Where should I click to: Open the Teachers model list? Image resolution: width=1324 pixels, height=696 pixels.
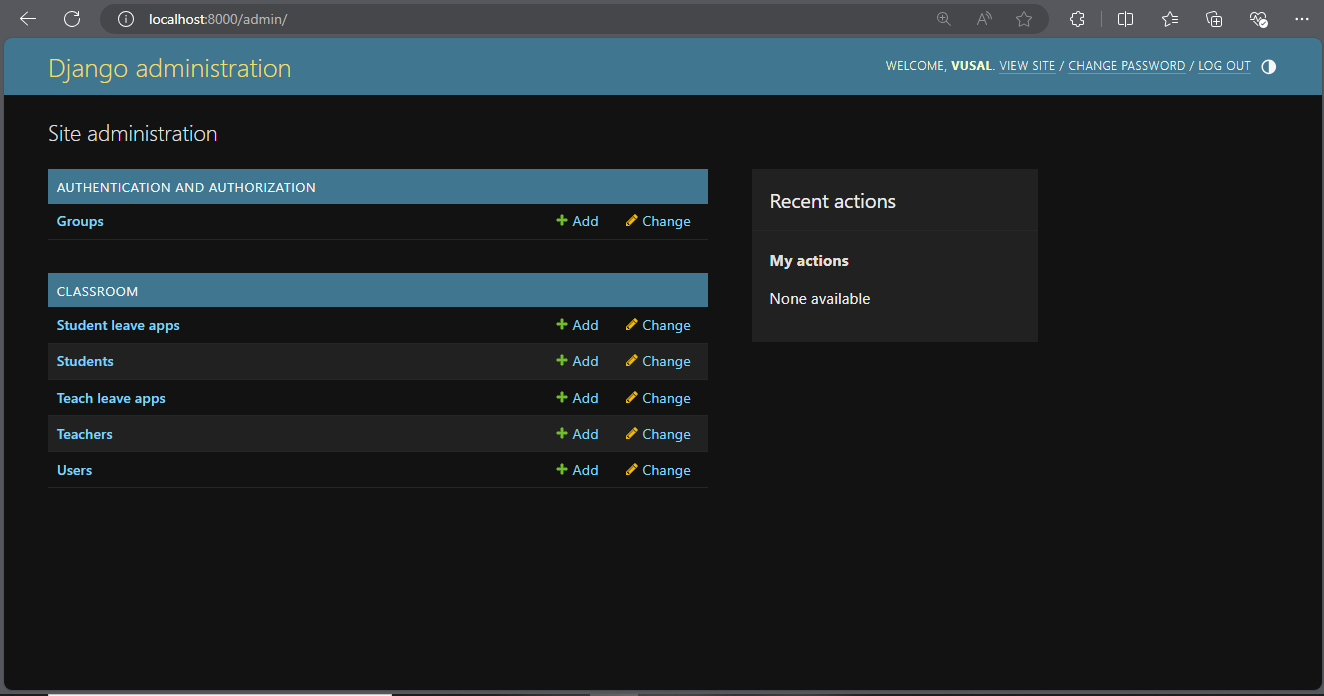coord(84,434)
